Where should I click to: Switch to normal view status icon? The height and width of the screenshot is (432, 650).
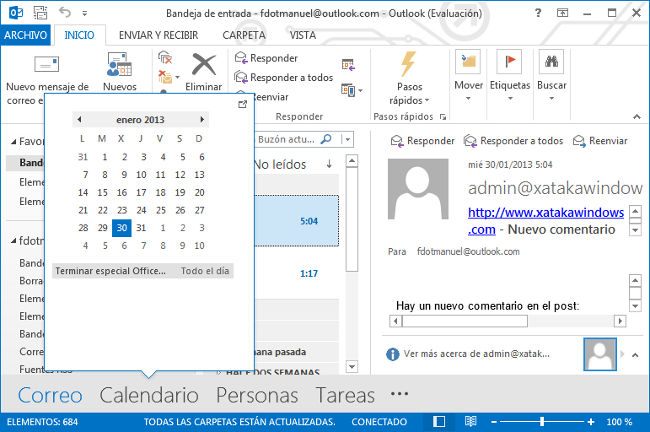coord(439,422)
